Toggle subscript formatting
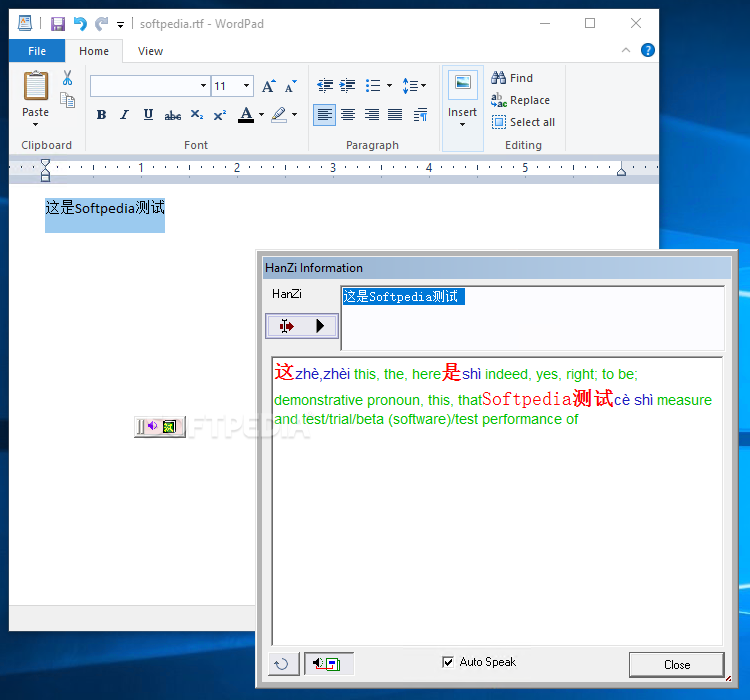 point(197,115)
